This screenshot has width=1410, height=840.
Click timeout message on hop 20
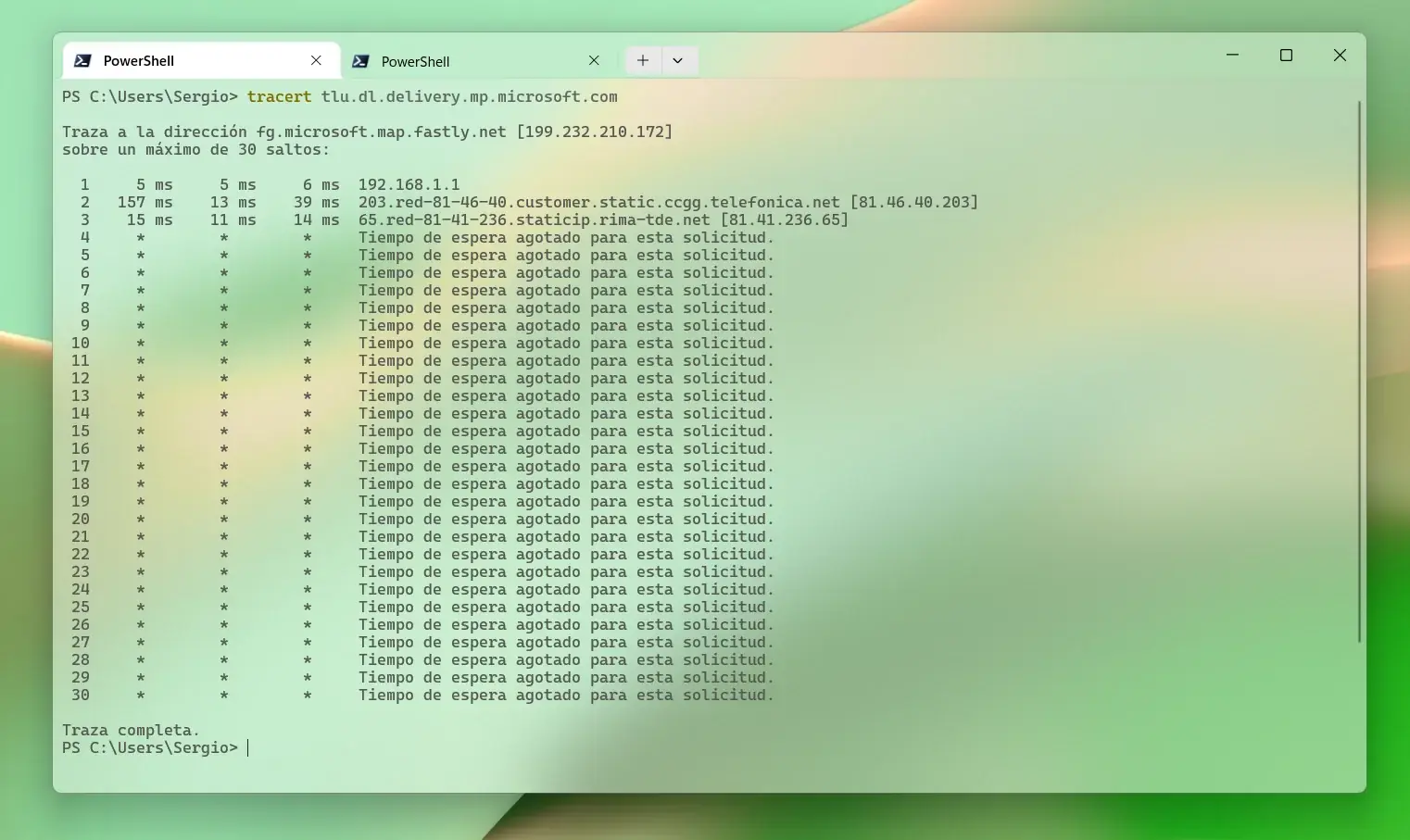pyautogui.click(x=566, y=519)
